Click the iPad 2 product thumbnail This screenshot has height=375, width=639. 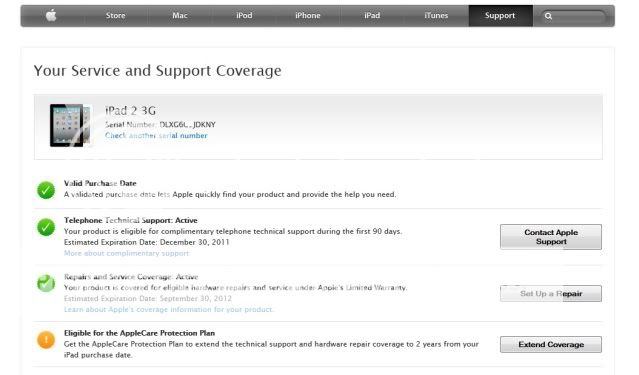pyautogui.click(x=71, y=125)
